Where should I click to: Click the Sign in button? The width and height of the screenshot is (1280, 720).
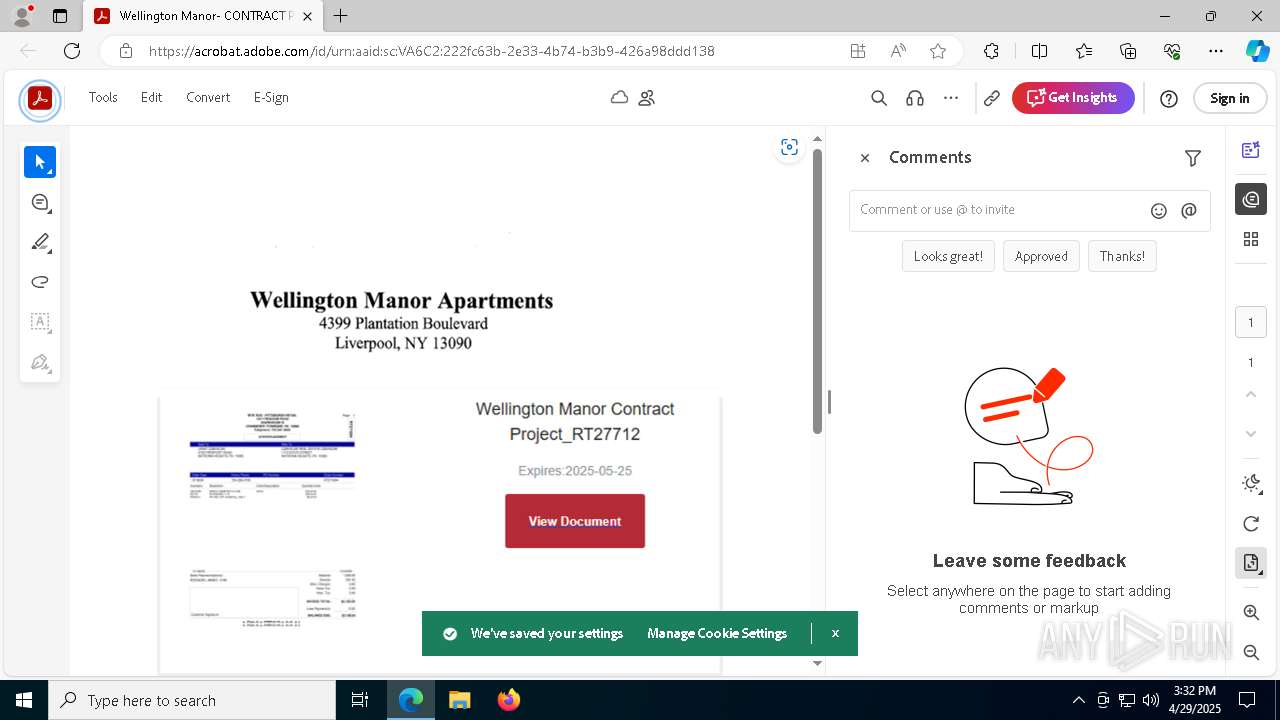point(1229,98)
